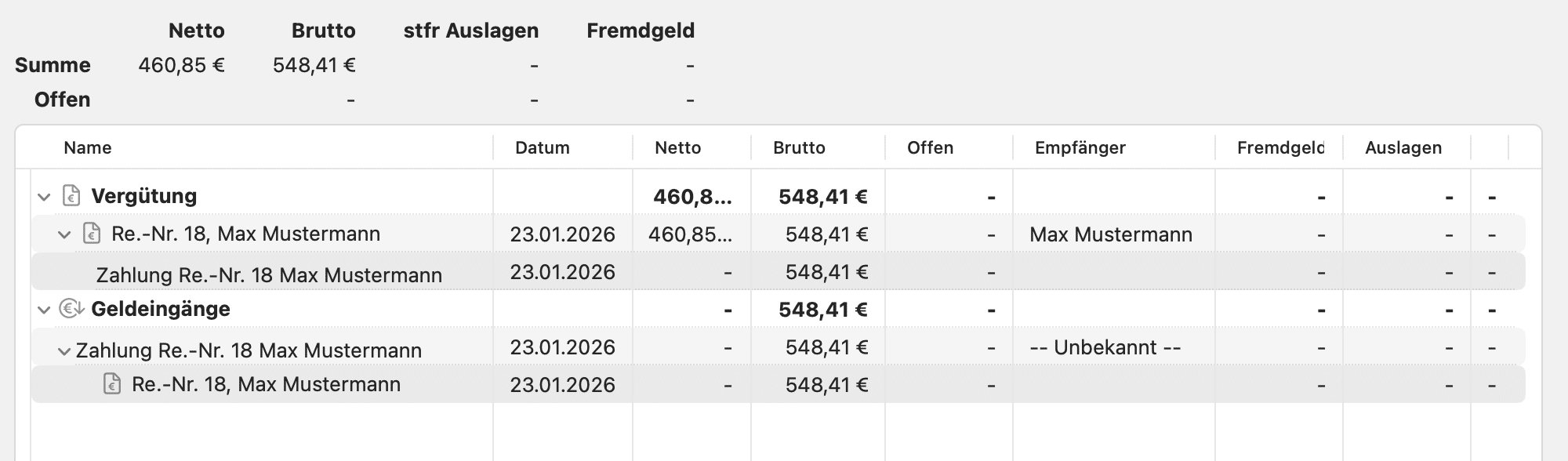Collapse the Vergütung group

[44, 197]
